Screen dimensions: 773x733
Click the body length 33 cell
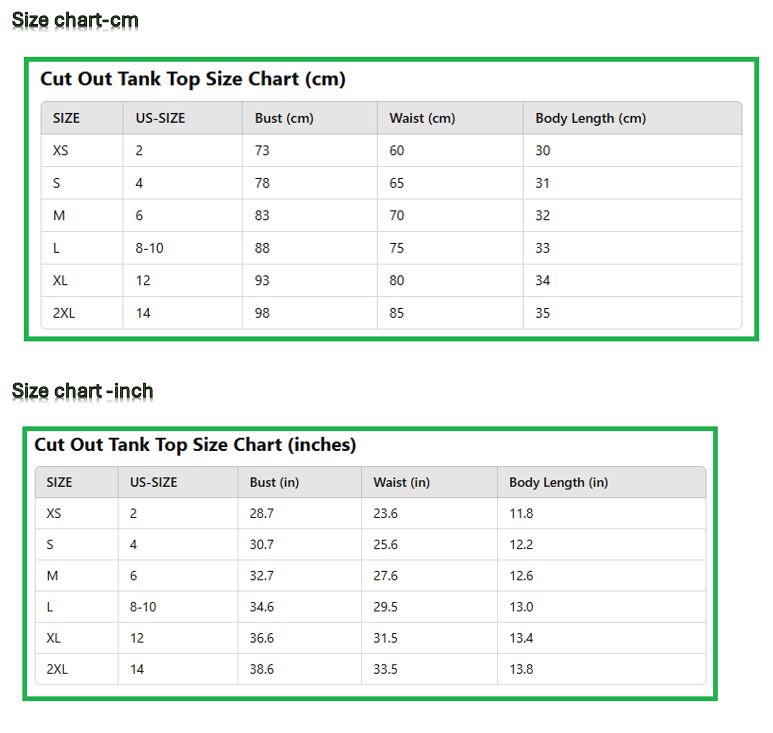tap(542, 248)
